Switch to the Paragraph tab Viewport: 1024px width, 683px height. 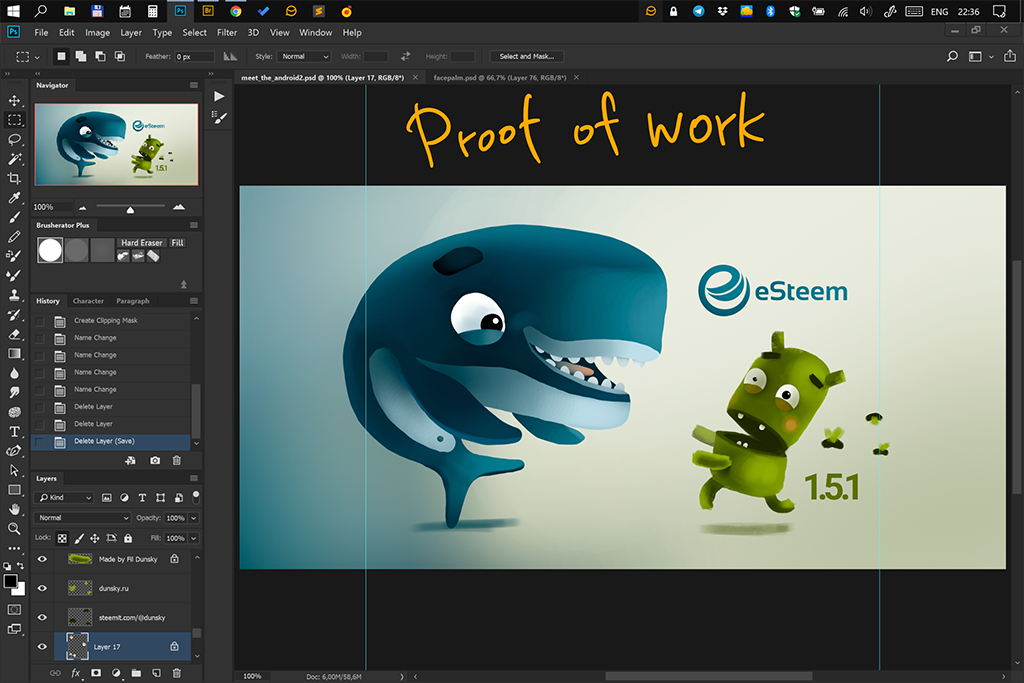[x=133, y=301]
